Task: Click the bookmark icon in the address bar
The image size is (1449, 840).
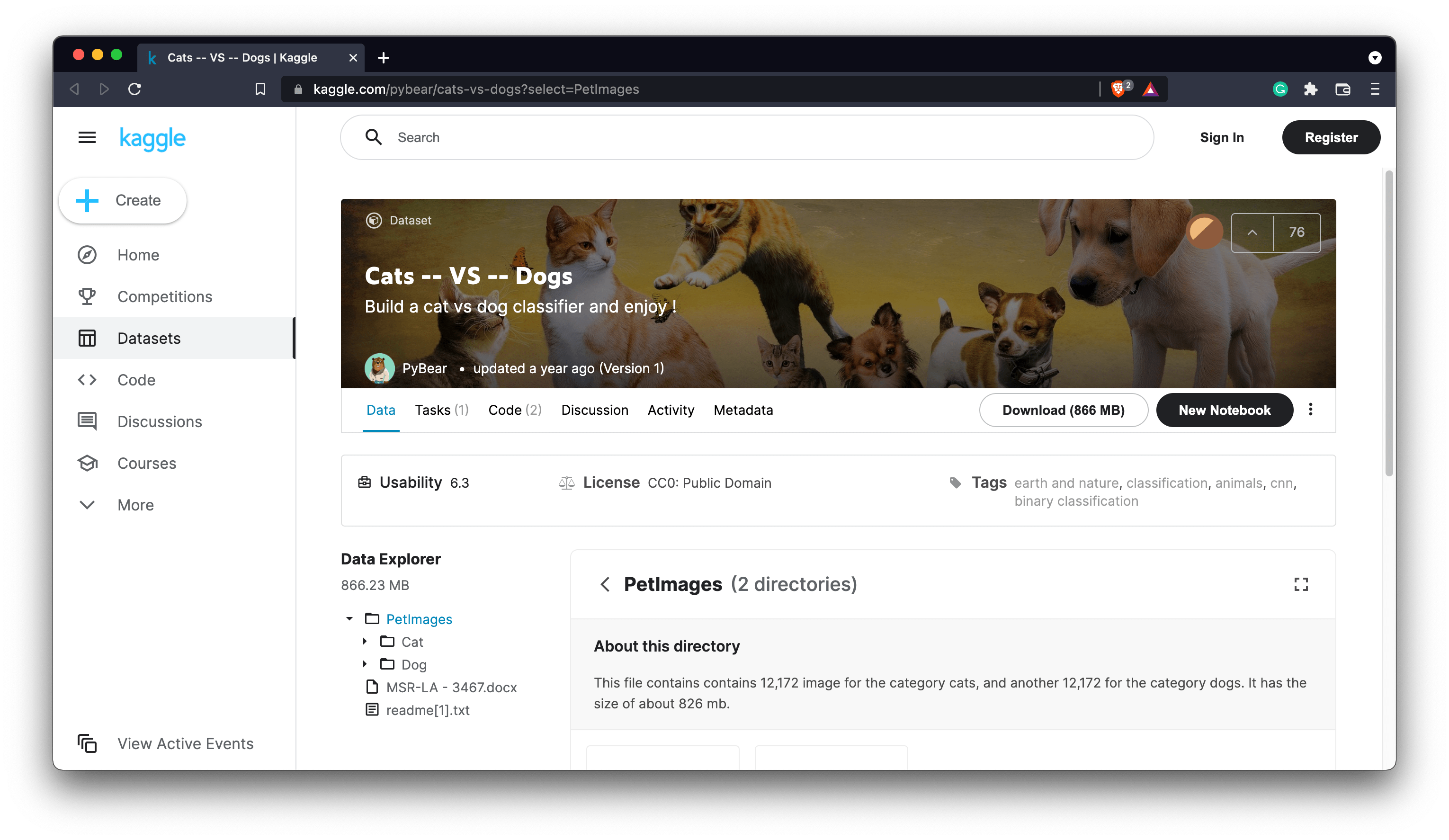Action: click(260, 89)
